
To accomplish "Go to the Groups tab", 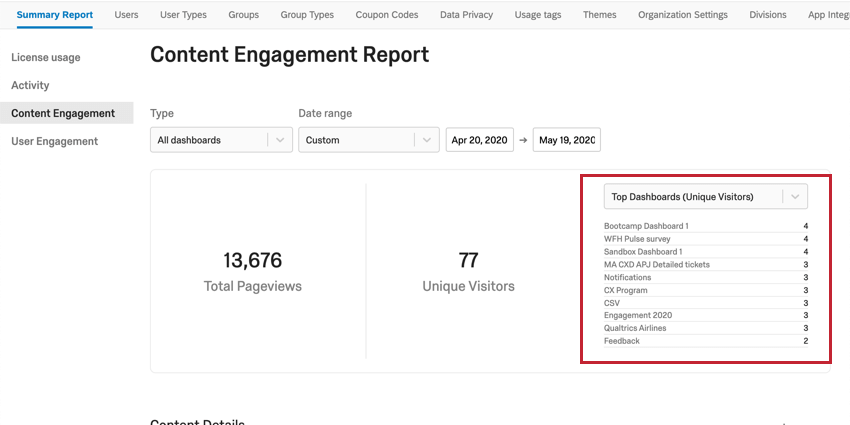I will (x=243, y=15).
